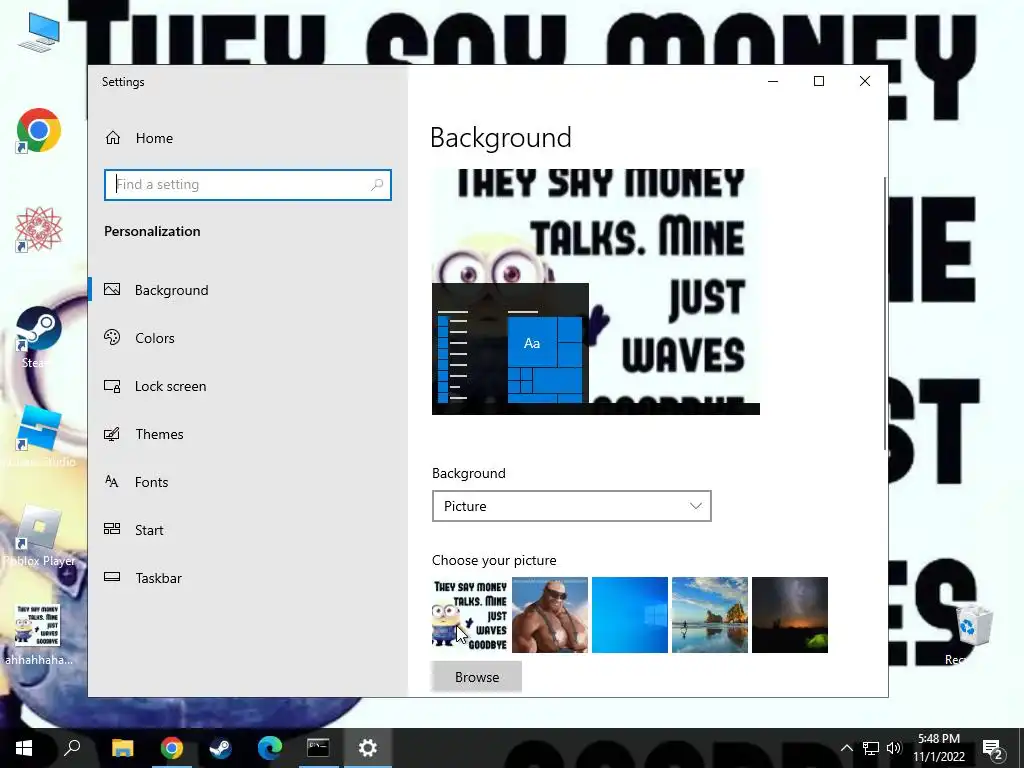Screen dimensions: 1024x768
Task: Open Chrome from the taskbar
Action: pyautogui.click(x=171, y=748)
